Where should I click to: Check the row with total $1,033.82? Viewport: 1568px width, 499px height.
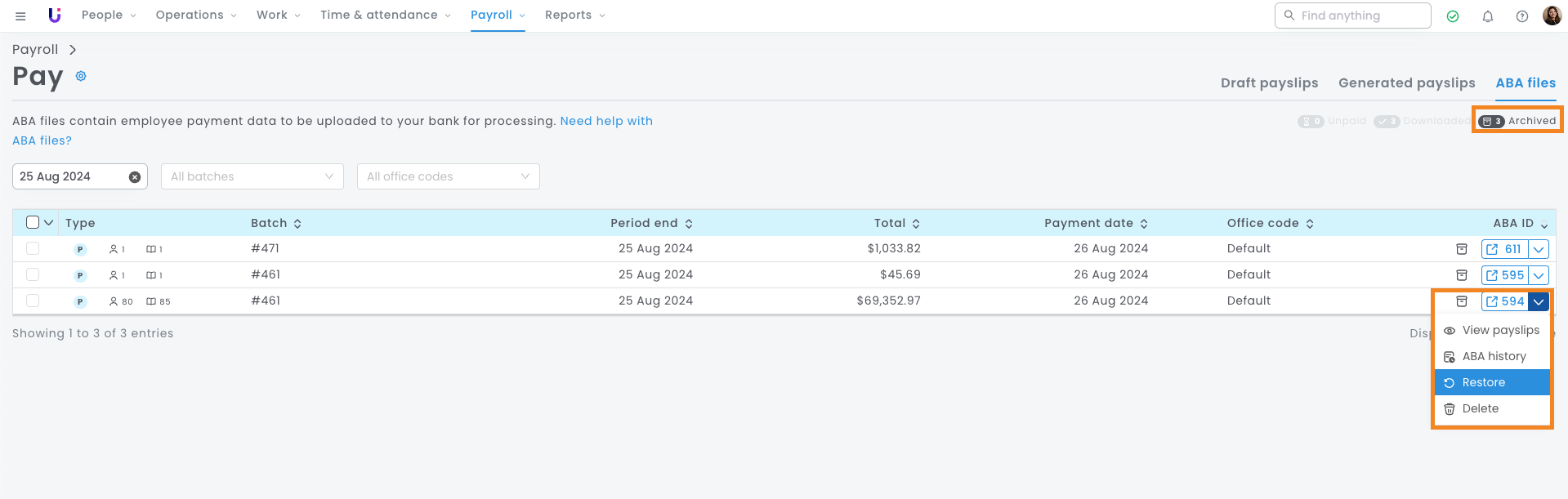[33, 248]
